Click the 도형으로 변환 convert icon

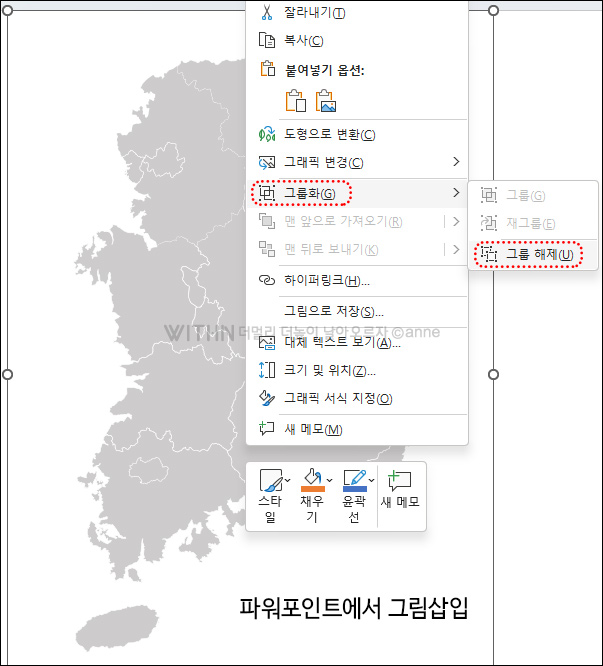point(267,135)
